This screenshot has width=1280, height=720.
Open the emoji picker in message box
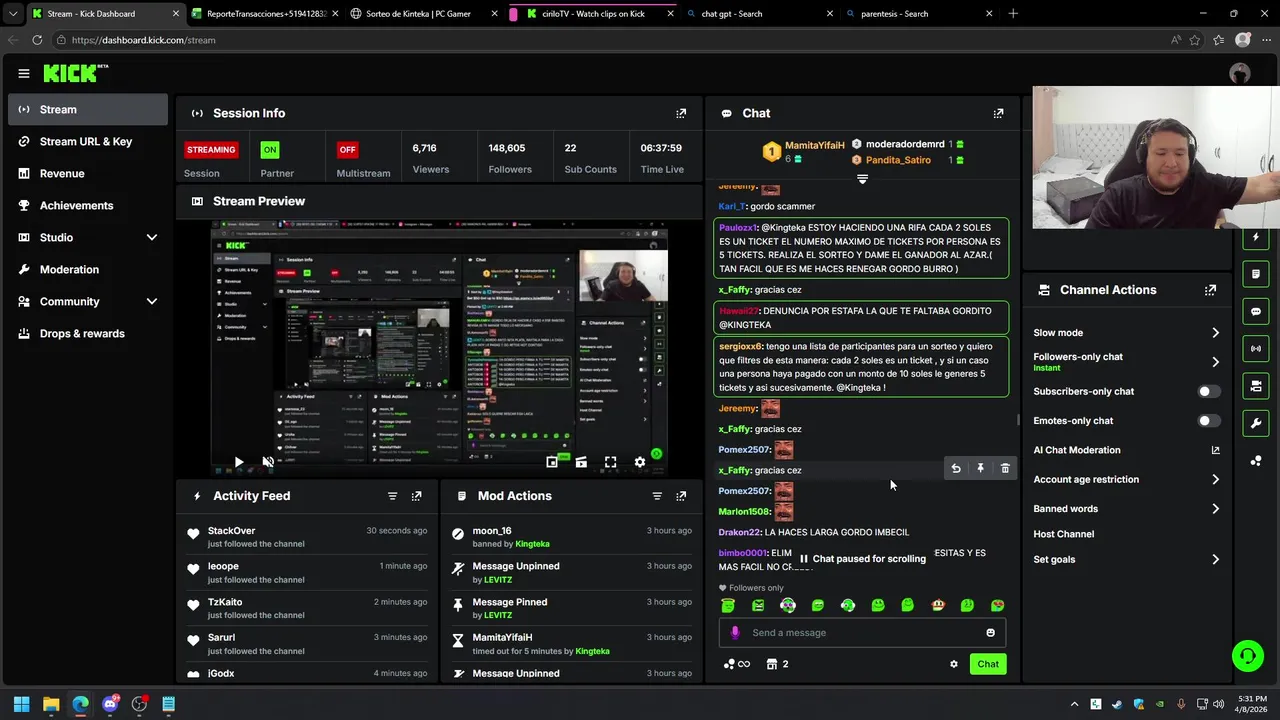[990, 632]
